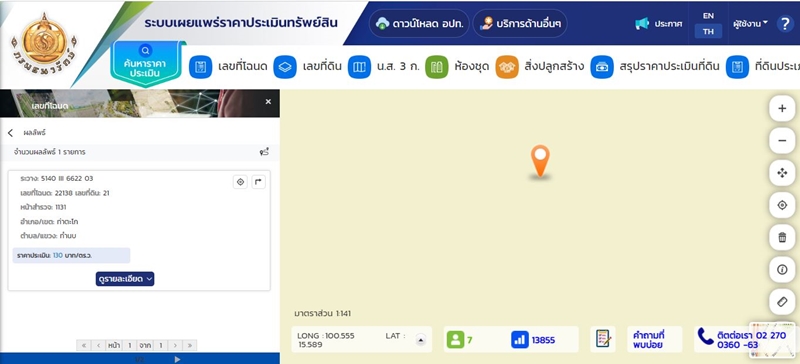Go back from ผลลัพธ์ with arrow
Image resolution: width=800 pixels, height=364 pixels.
(x=10, y=133)
